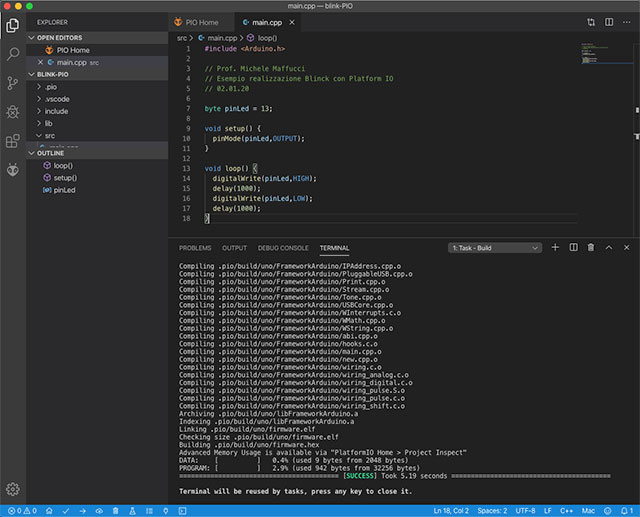
Task: Select loop() in the outline
Action: tap(62, 165)
